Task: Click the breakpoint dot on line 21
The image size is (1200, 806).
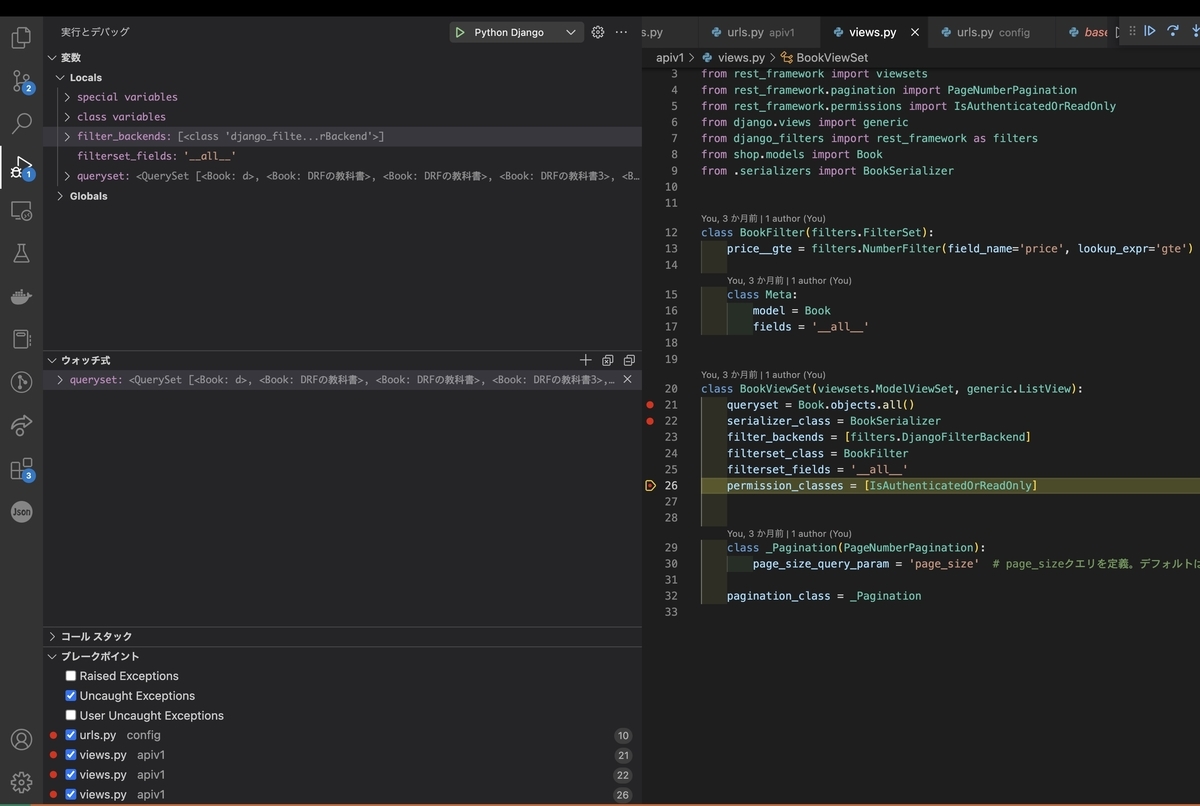Action: click(x=650, y=405)
